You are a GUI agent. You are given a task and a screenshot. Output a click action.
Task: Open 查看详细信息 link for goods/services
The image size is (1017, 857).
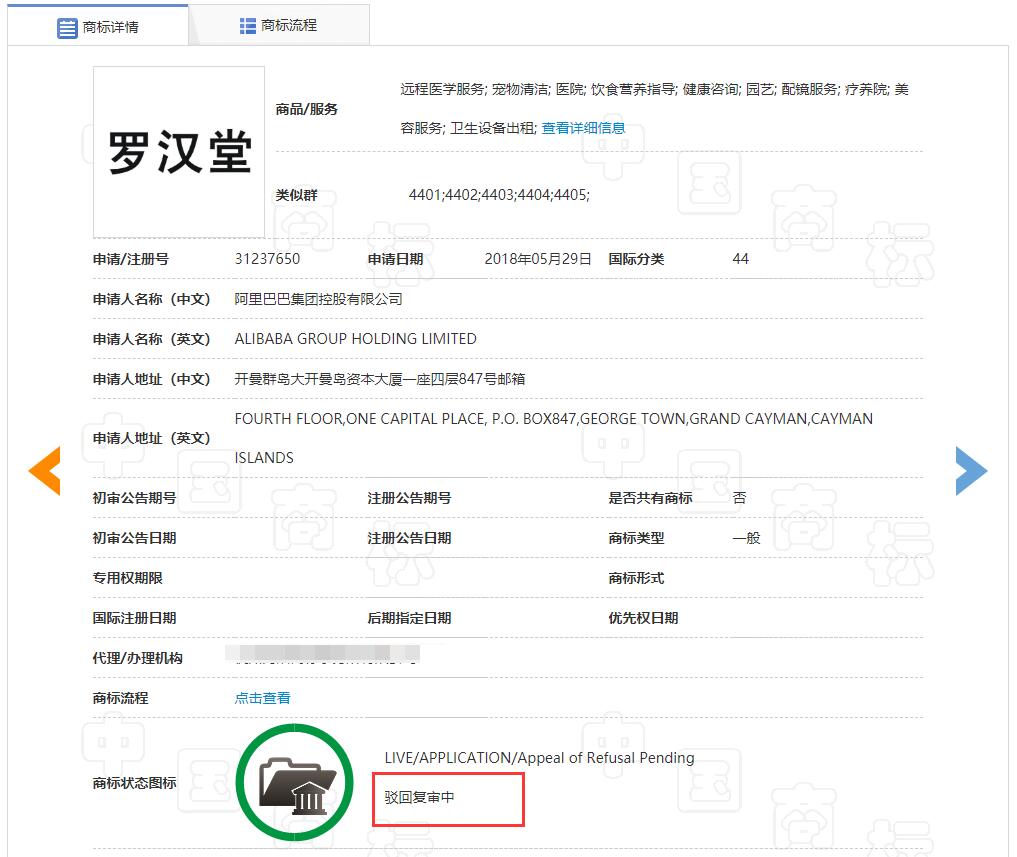583,128
